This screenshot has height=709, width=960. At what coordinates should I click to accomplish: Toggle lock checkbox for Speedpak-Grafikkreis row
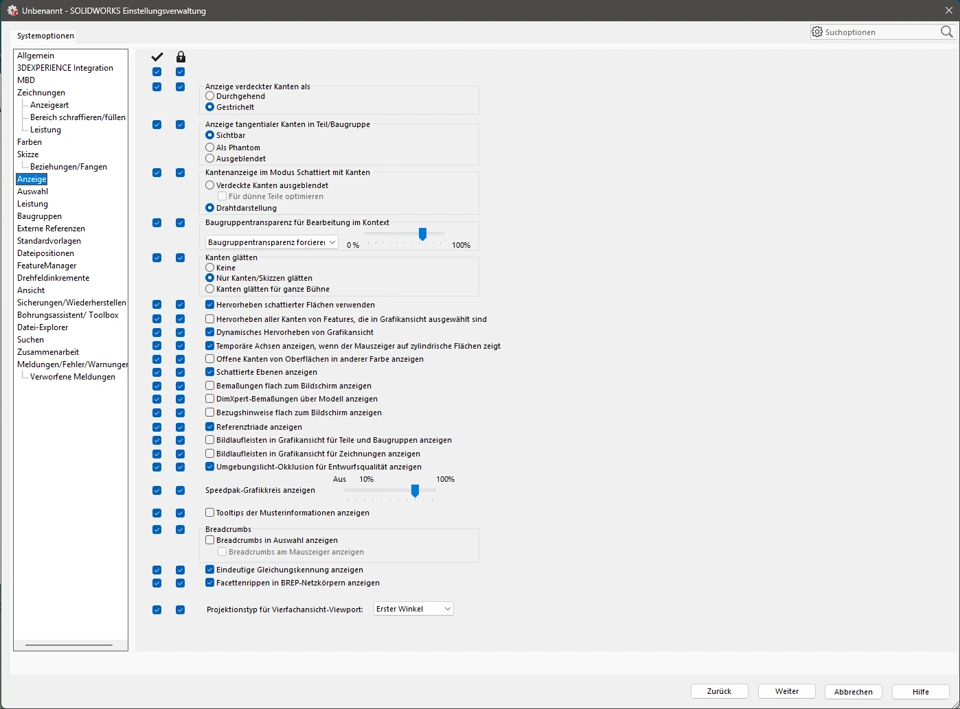tap(181, 491)
